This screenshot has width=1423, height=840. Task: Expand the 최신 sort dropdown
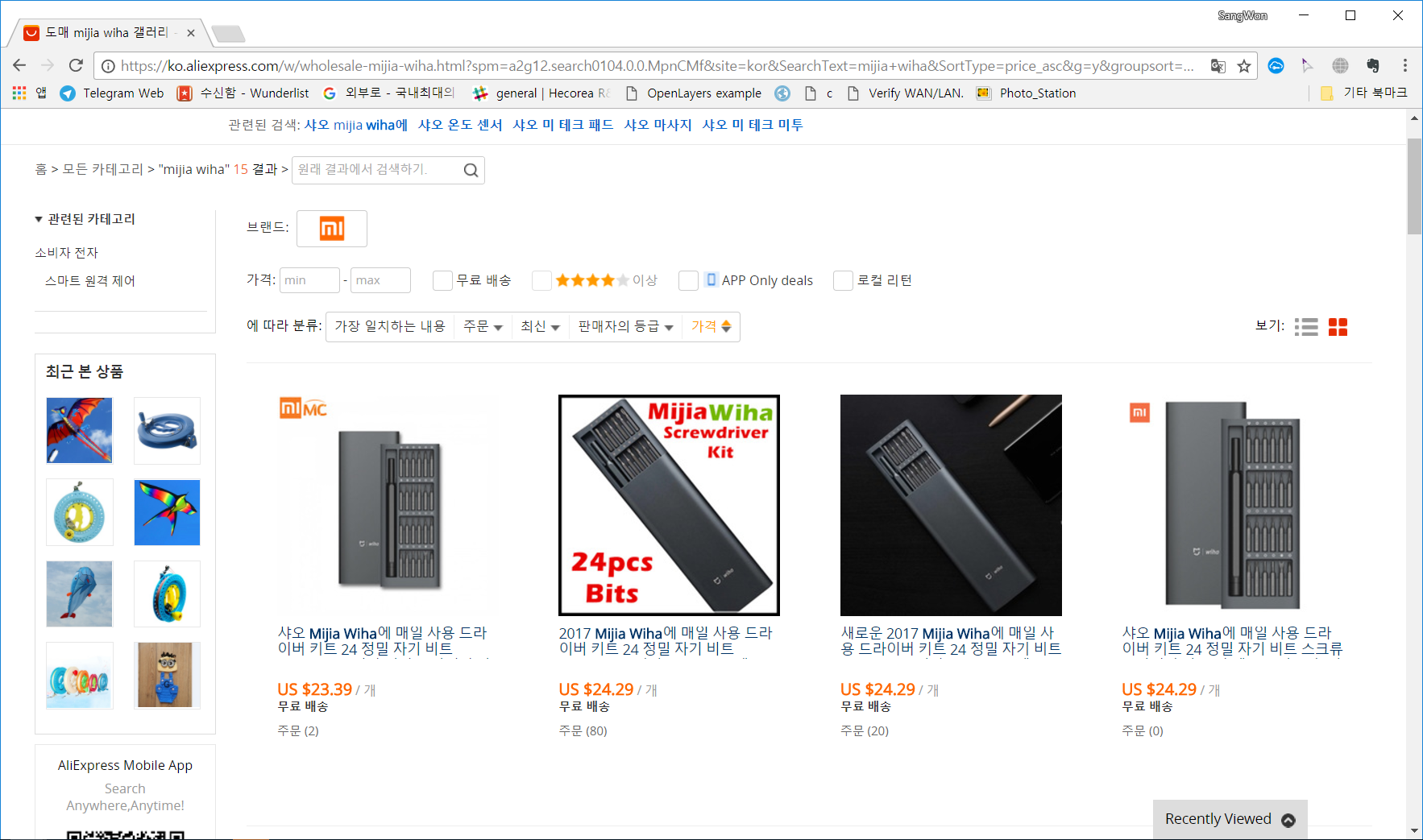tap(540, 326)
